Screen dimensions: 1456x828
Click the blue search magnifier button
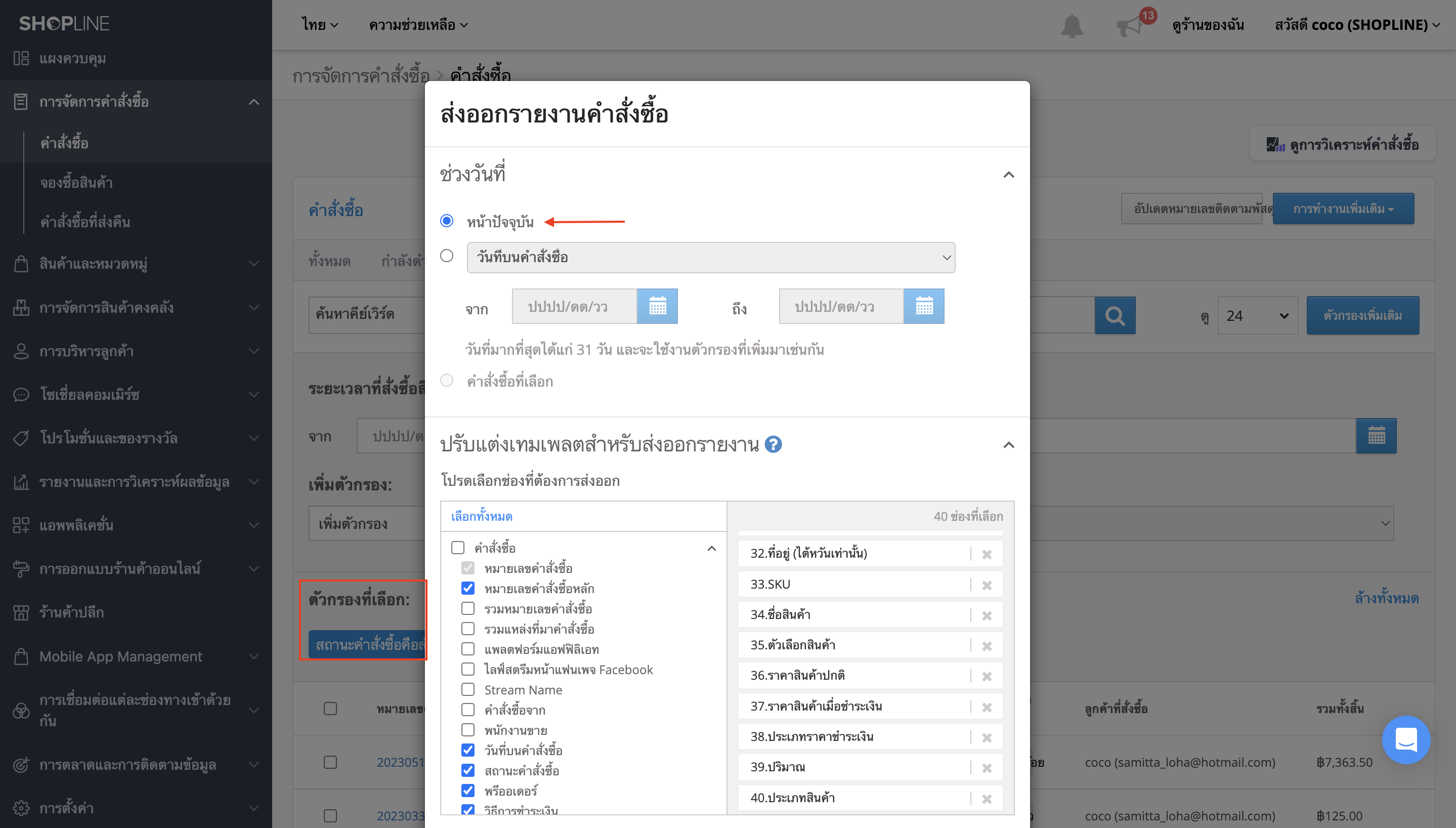click(x=1115, y=315)
